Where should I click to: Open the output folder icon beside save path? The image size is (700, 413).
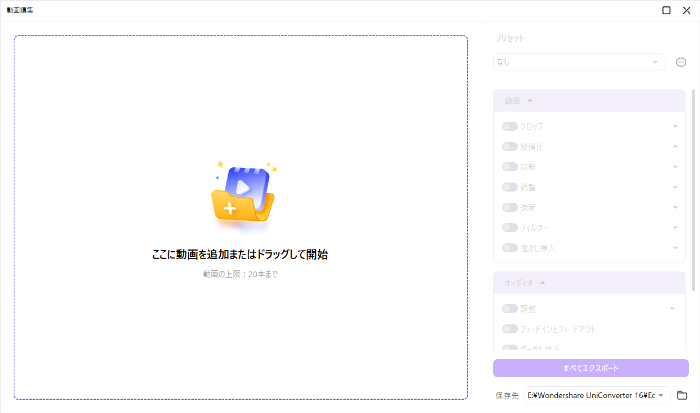pos(682,395)
